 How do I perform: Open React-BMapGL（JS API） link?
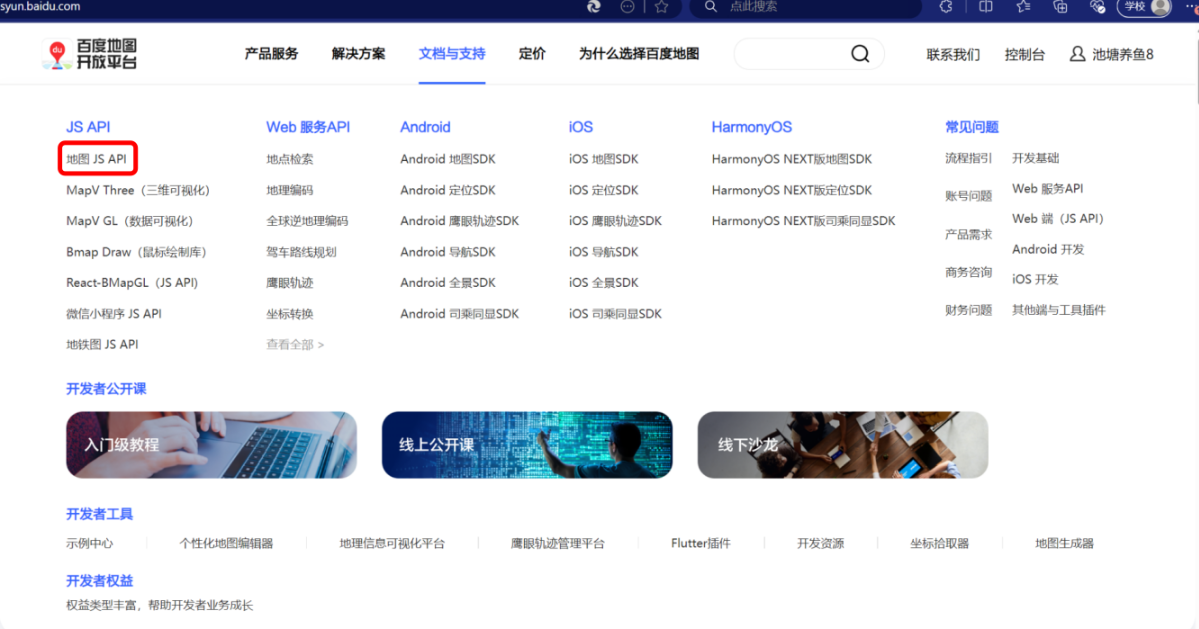[x=132, y=283]
